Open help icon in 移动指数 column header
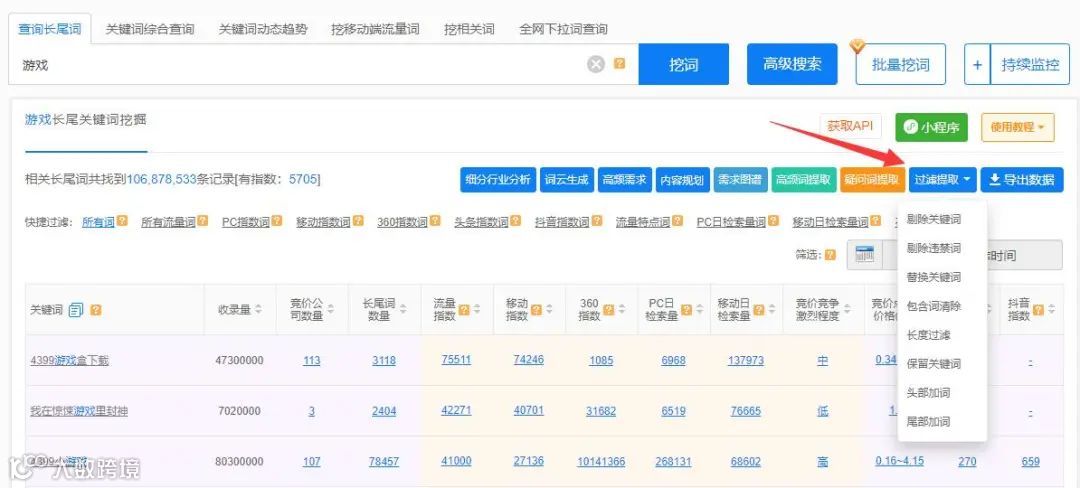 click(x=537, y=309)
